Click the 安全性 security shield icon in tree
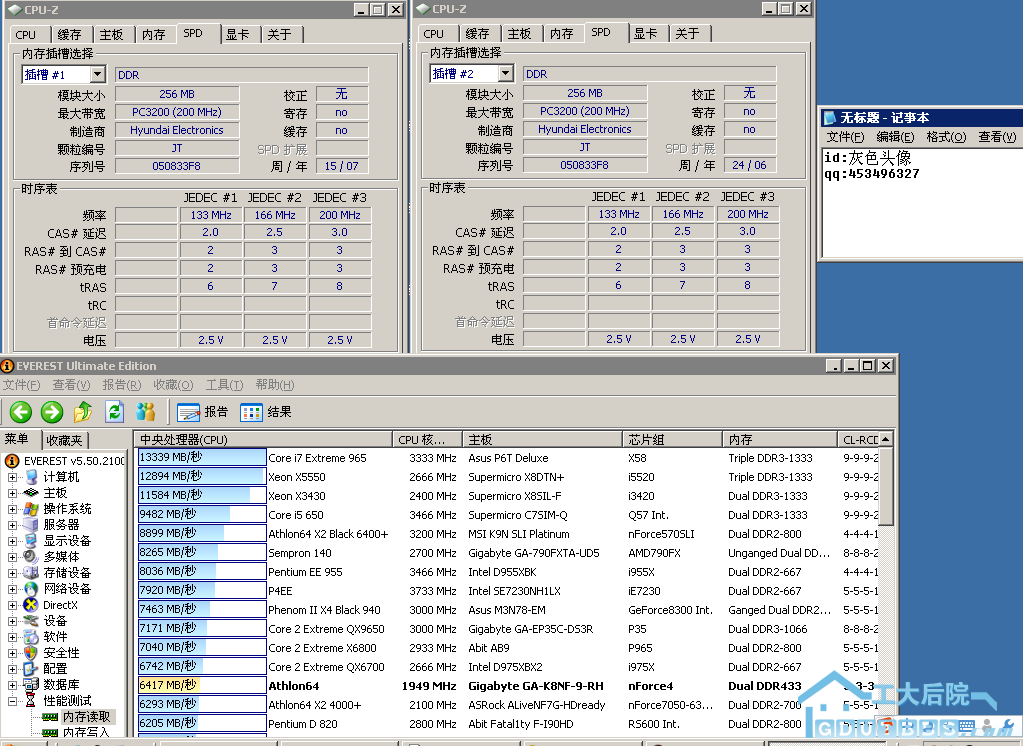Screen dimensions: 1023x746 (x=31, y=653)
